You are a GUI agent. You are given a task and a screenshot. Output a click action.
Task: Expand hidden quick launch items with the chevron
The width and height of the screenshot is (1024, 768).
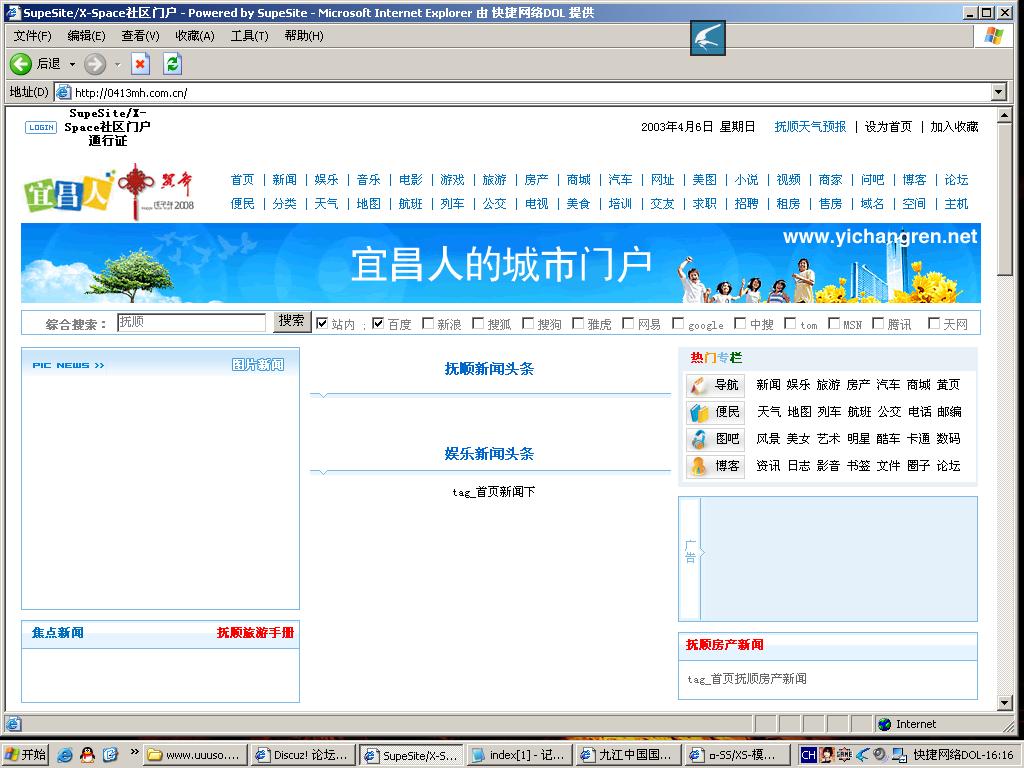click(x=135, y=752)
